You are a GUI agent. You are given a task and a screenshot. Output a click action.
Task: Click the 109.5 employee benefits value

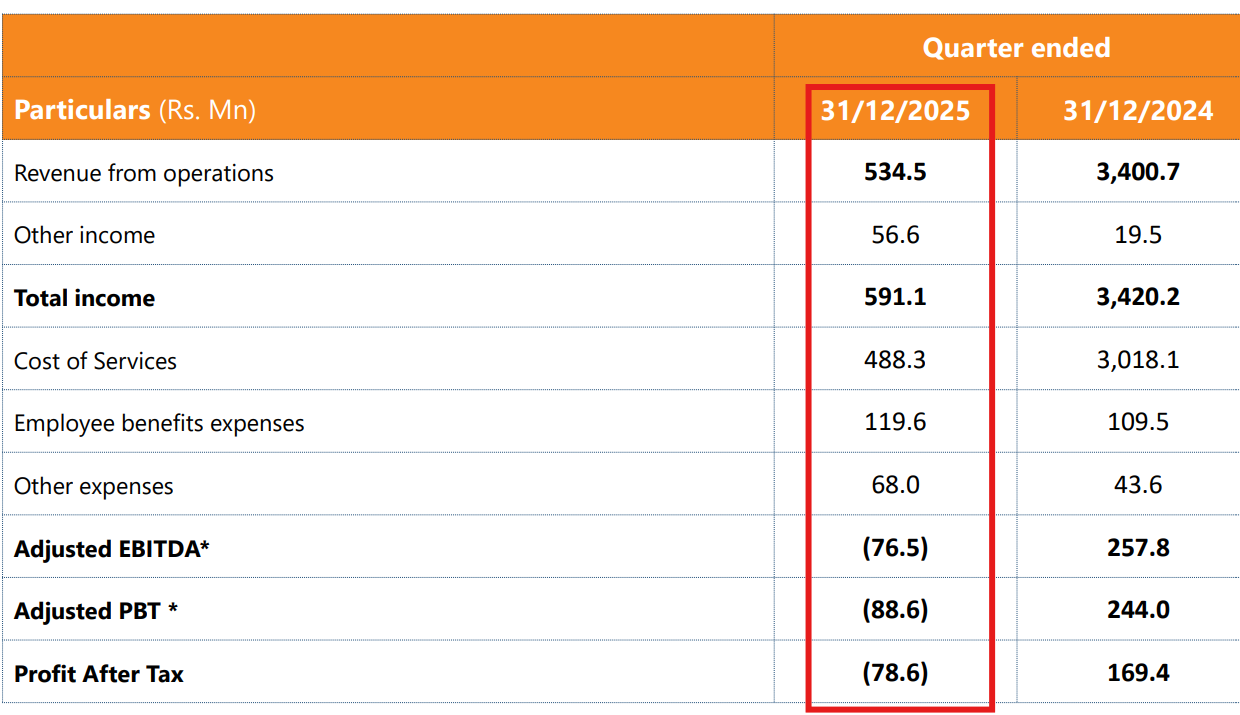pyautogui.click(x=1138, y=422)
